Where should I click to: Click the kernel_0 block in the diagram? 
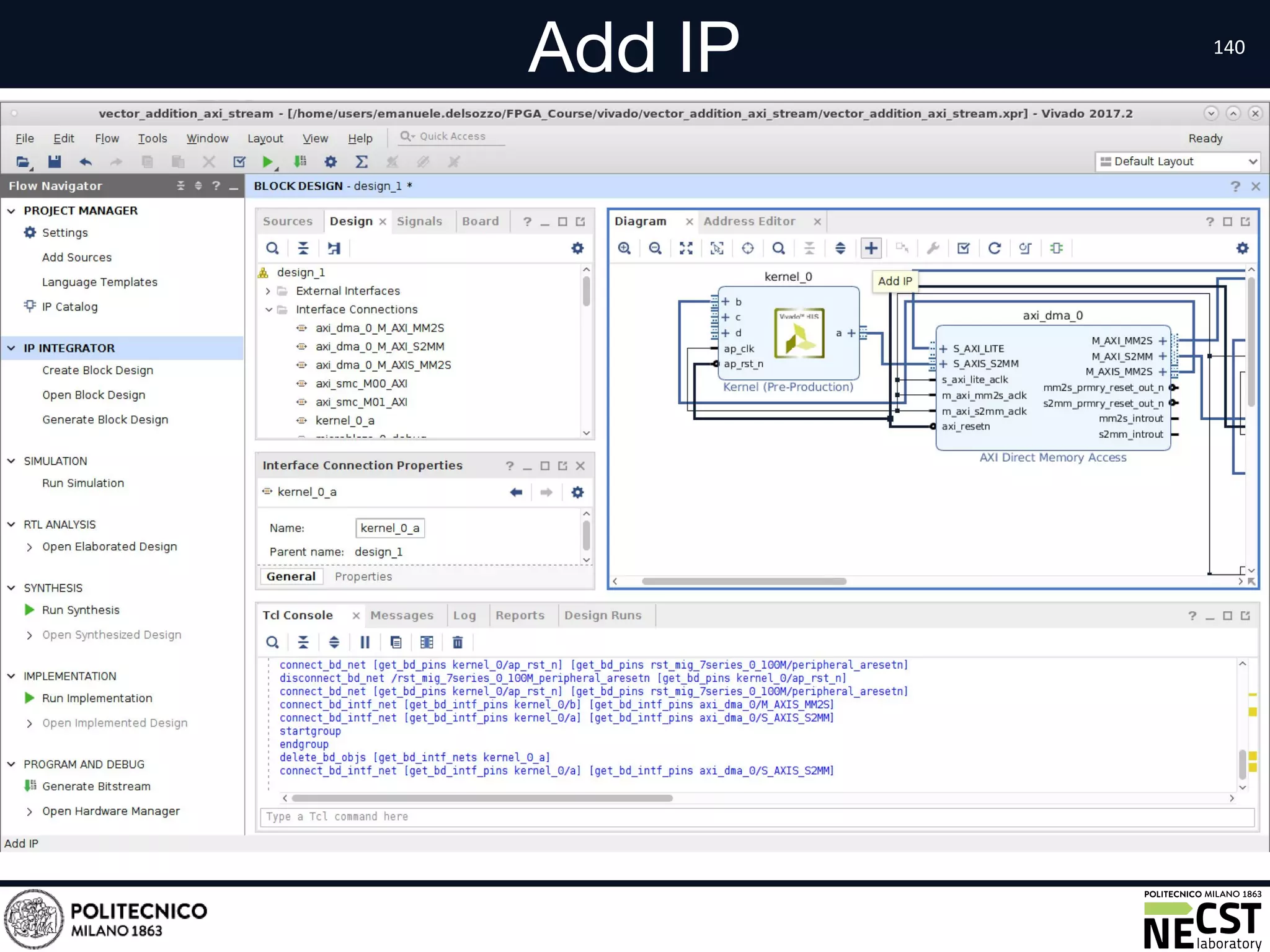coord(788,333)
